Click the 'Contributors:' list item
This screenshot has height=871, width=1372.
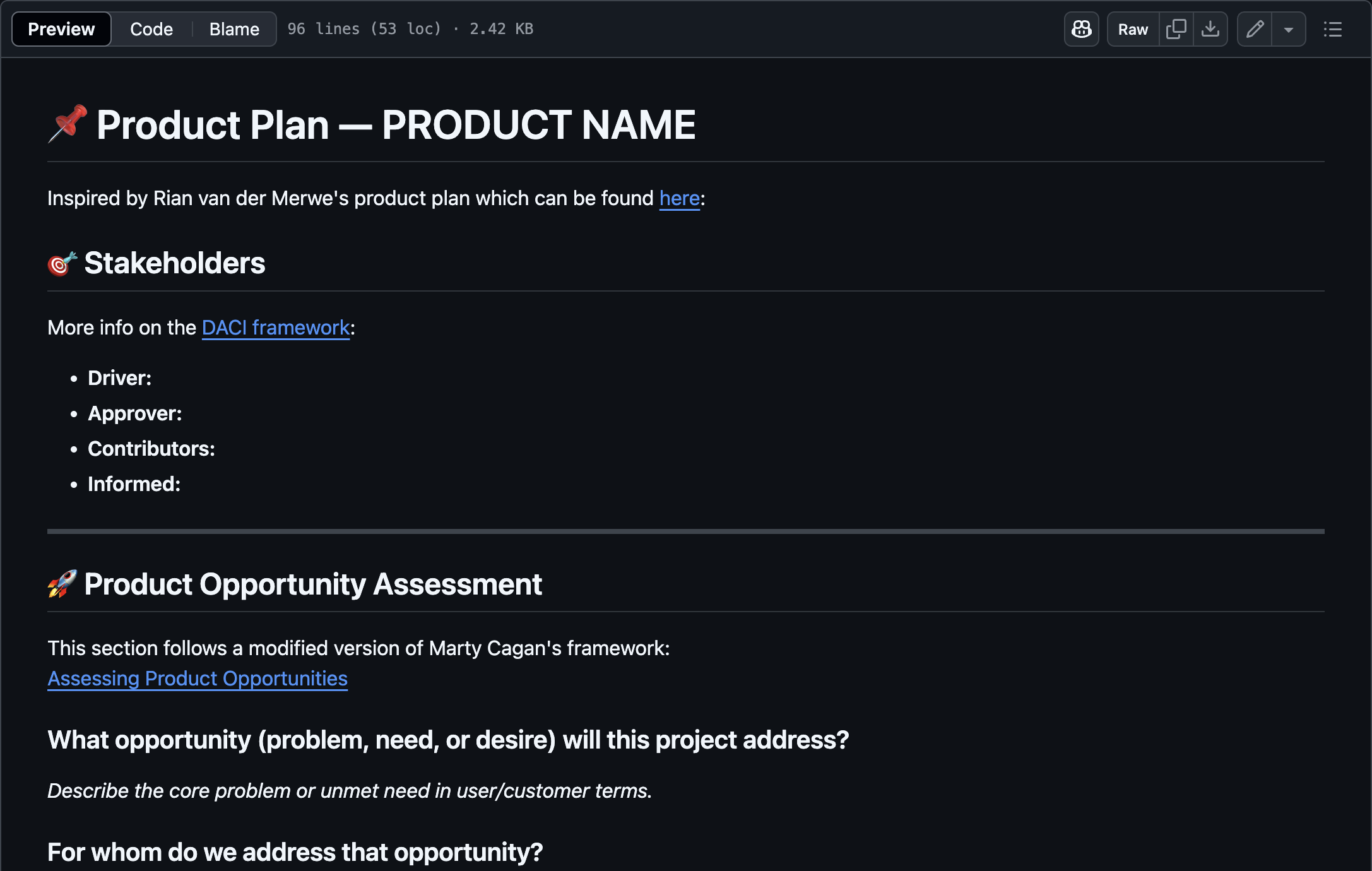pyautogui.click(x=151, y=449)
